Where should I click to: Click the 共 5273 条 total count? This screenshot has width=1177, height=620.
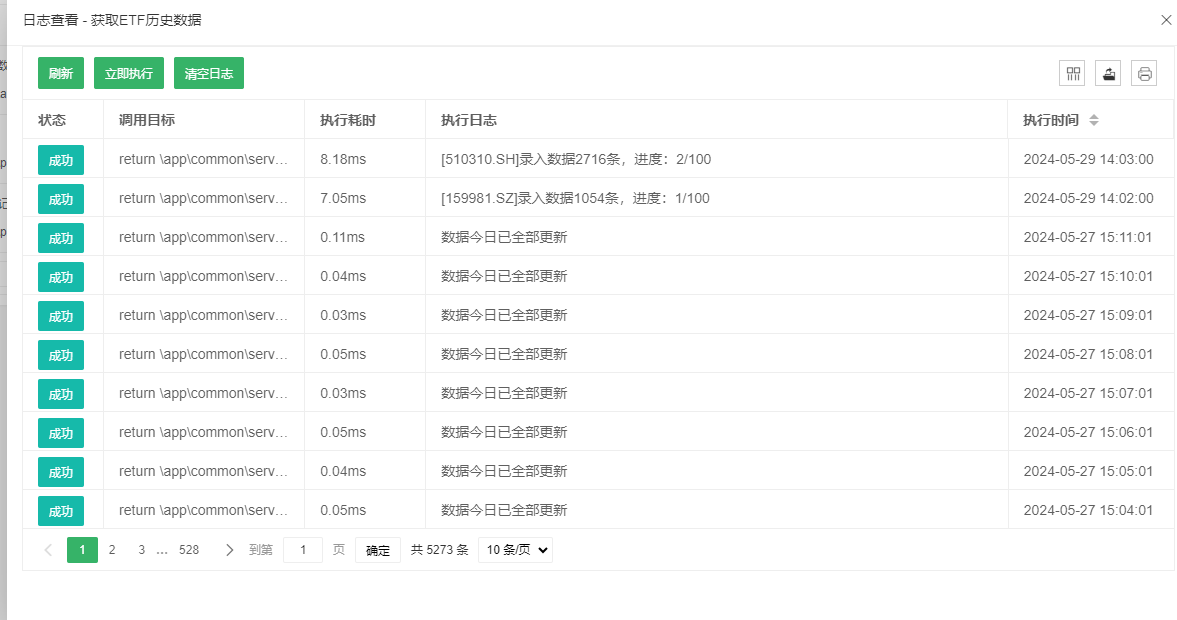pyautogui.click(x=439, y=550)
